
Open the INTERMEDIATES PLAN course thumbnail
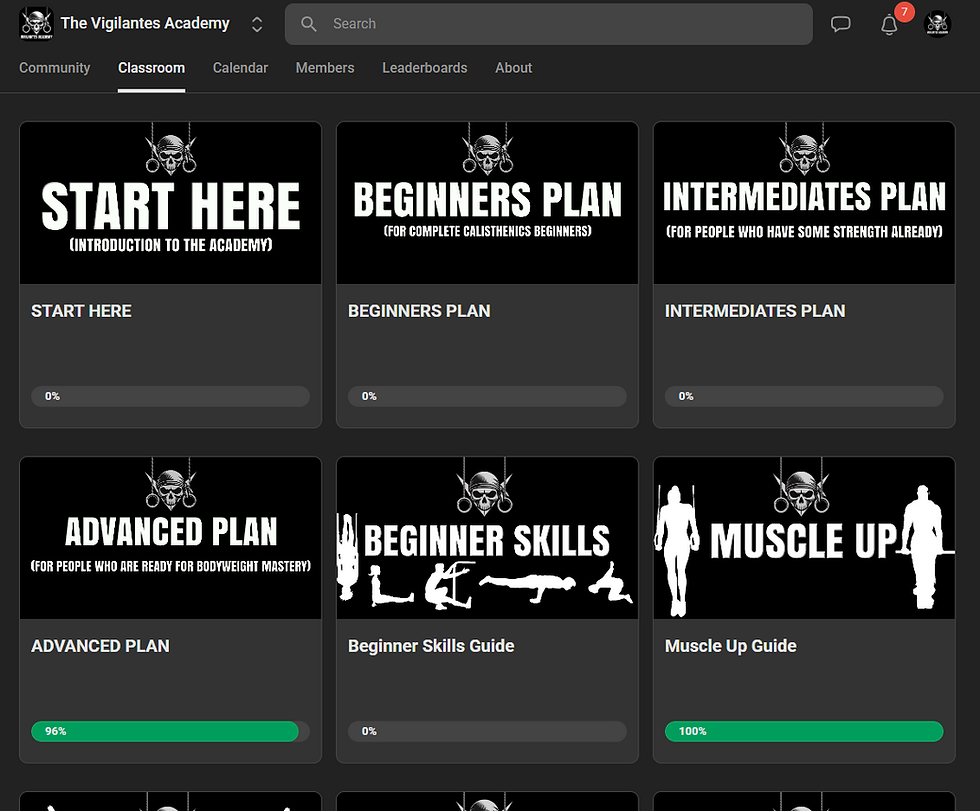804,203
